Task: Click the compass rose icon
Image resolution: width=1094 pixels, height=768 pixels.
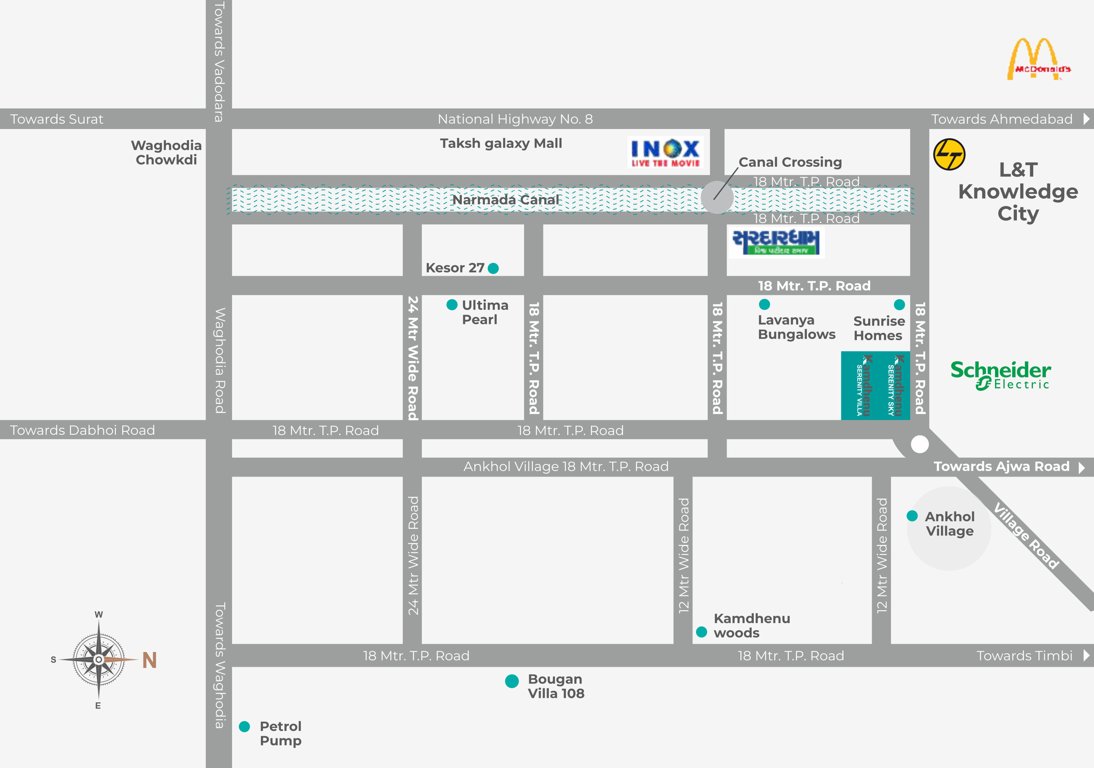Action: (99, 660)
